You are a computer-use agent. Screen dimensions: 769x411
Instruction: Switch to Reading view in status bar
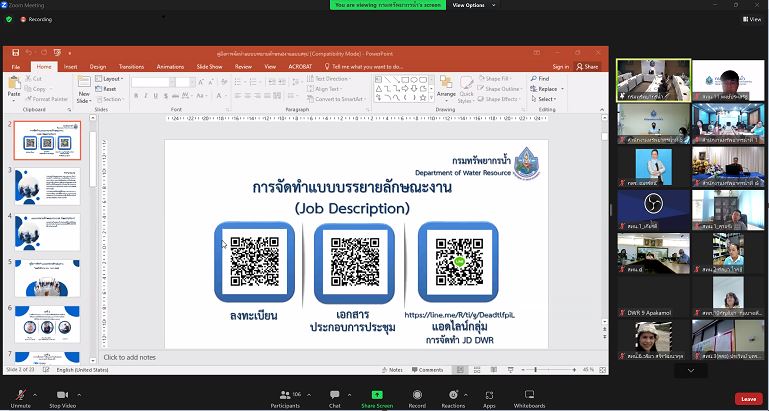click(494, 370)
